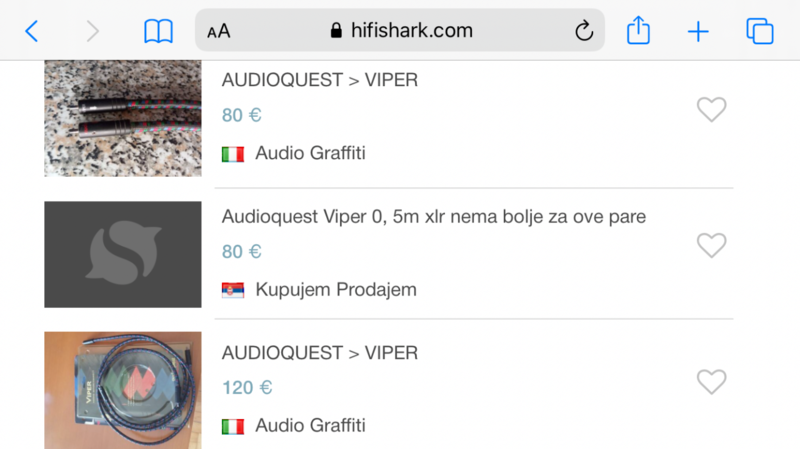800x449 pixels.
Task: Open the 120 € AUDIOQUEST > VIPER listing title
Action: (320, 353)
